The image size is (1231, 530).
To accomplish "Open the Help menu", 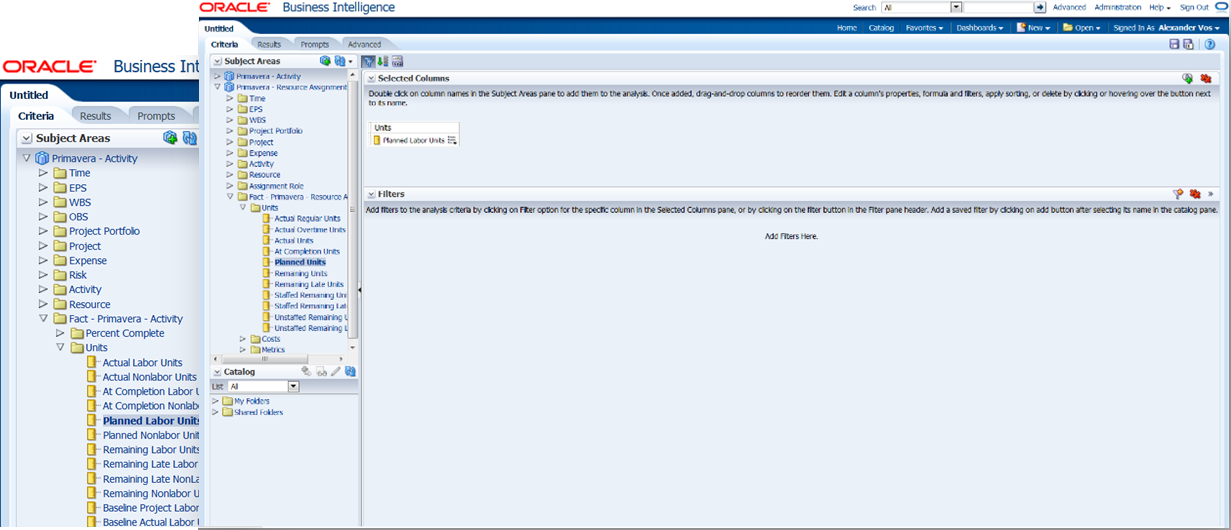I will 1160,7.
